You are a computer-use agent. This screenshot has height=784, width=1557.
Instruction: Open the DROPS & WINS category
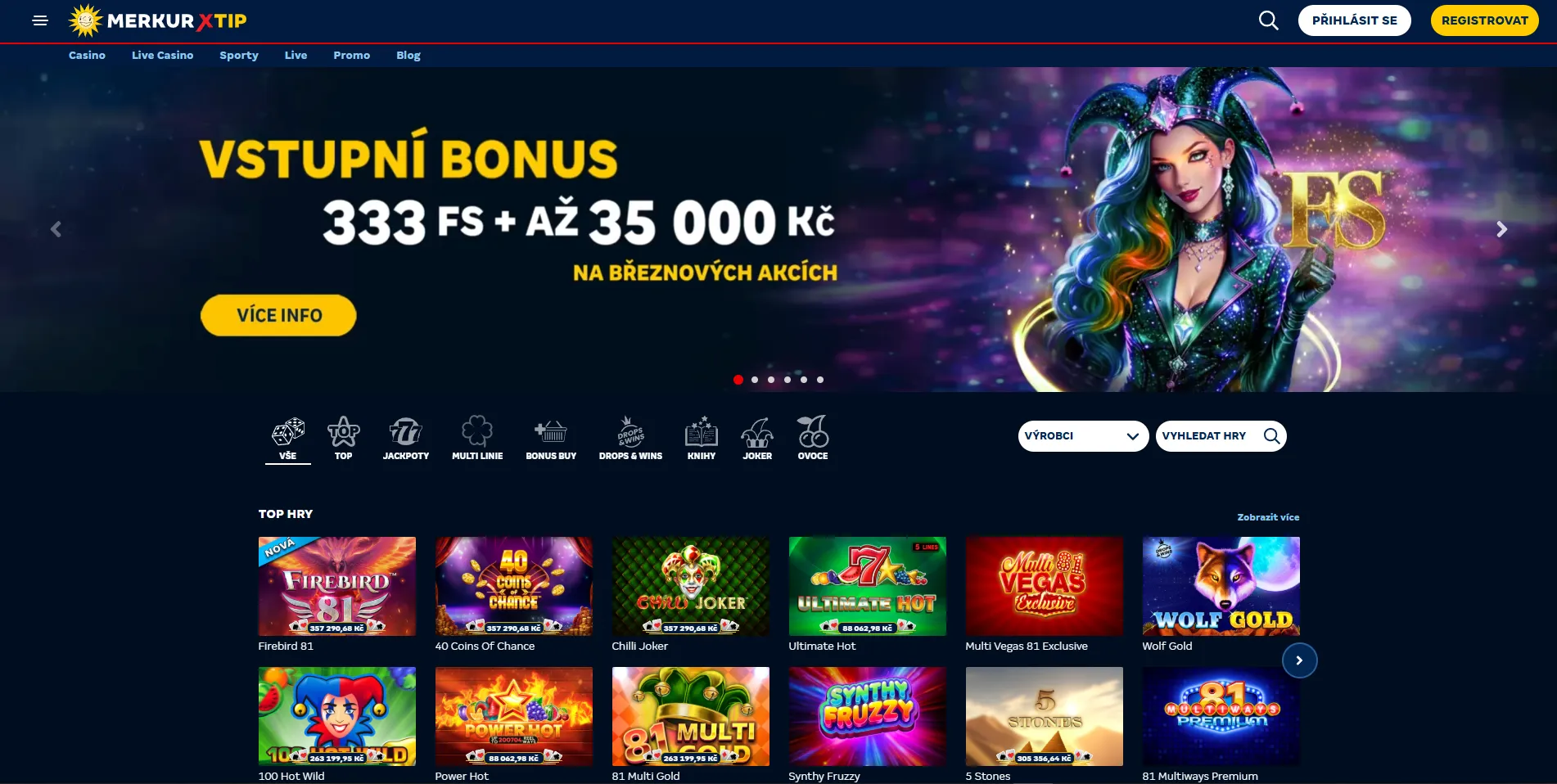click(630, 439)
